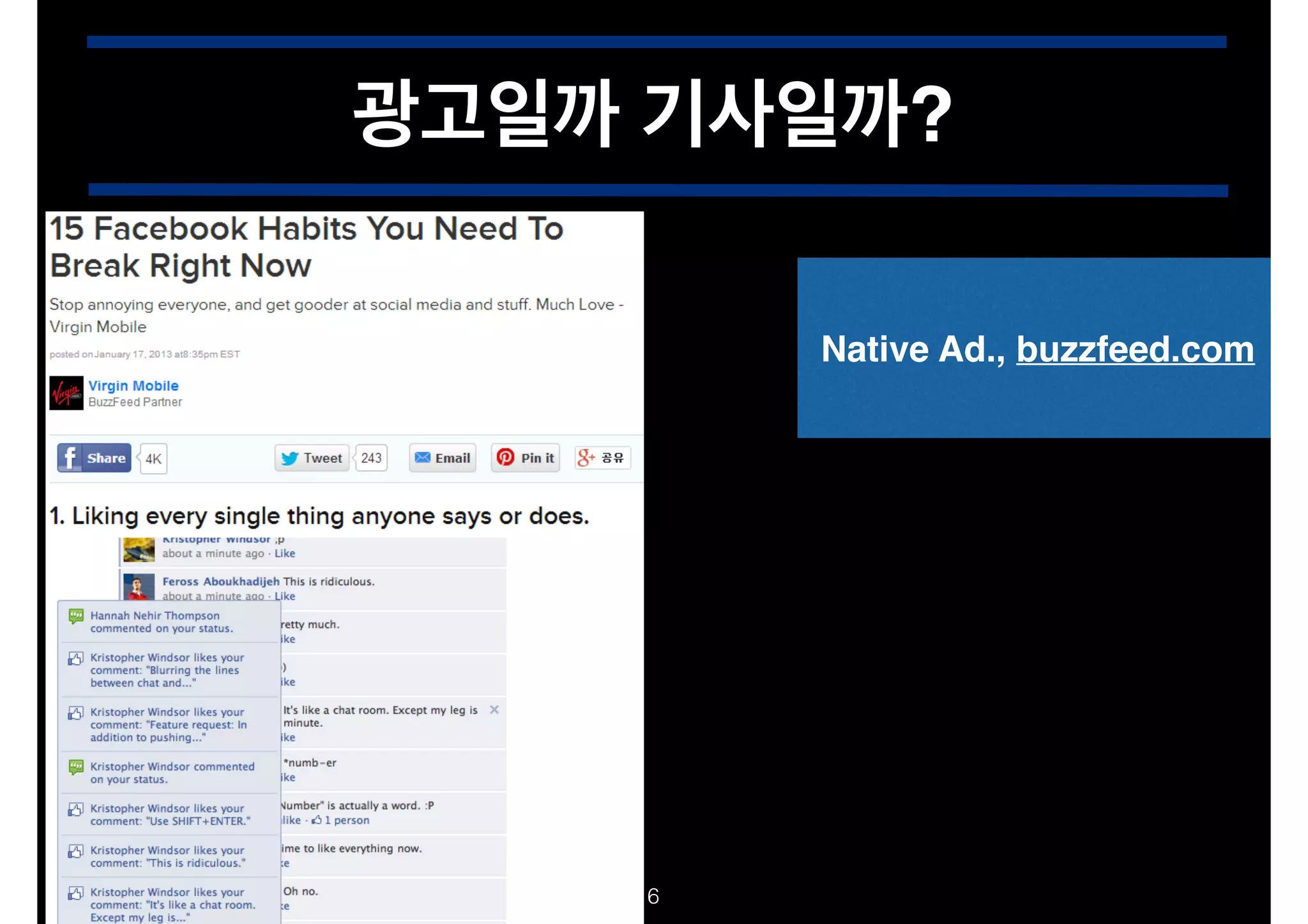Click the Facebook Share button
Image resolution: width=1308 pixels, height=924 pixels.
point(94,458)
